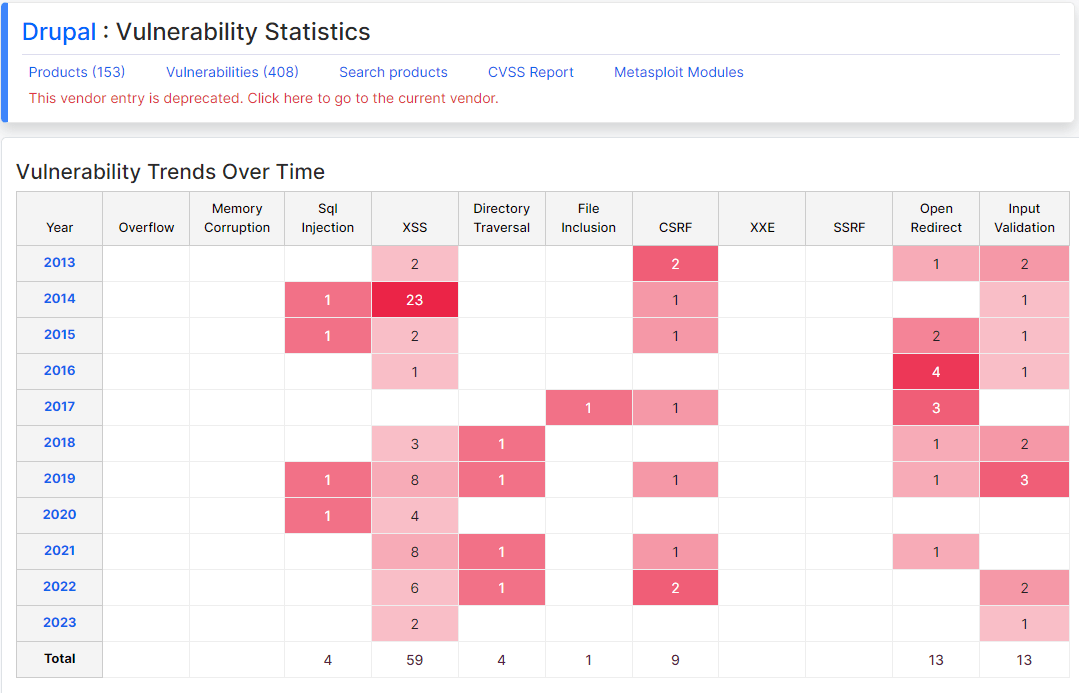Screen dimensions: 1079x693
Task: Click the Sql Injection column header
Action: click(328, 218)
